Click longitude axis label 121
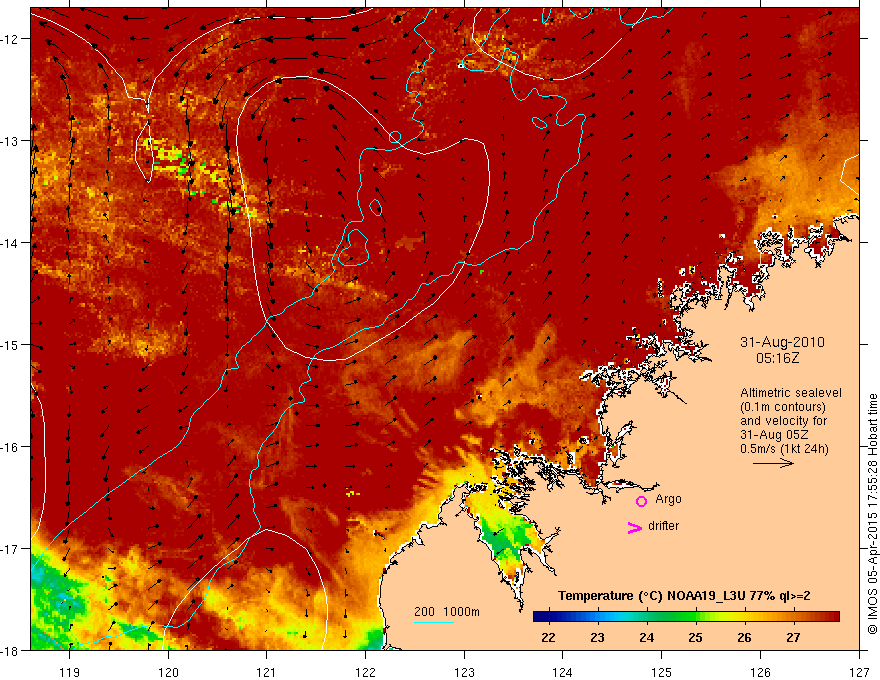 click(267, 672)
